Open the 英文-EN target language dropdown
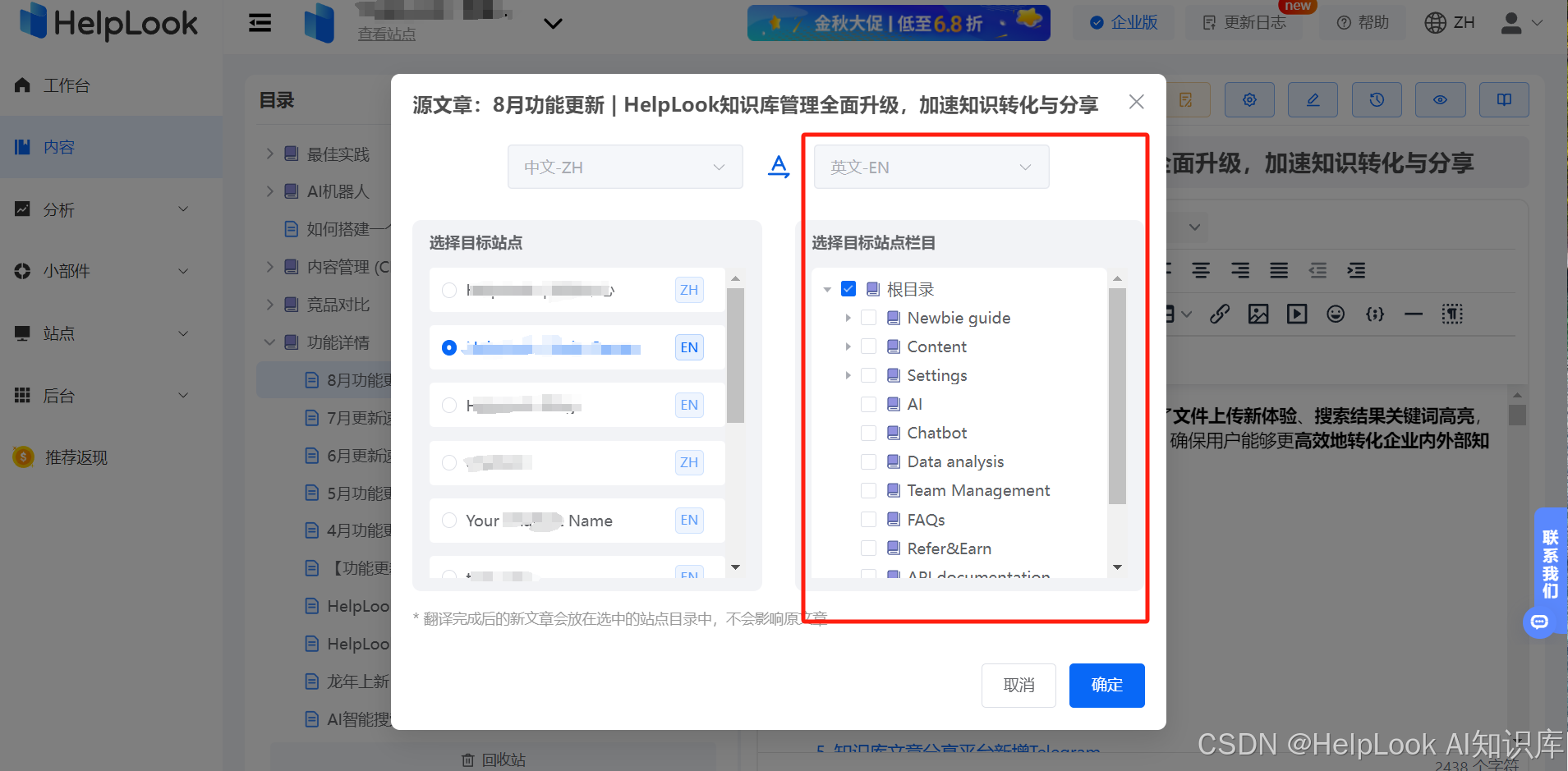Screen dimensions: 1568x771 (x=931, y=167)
